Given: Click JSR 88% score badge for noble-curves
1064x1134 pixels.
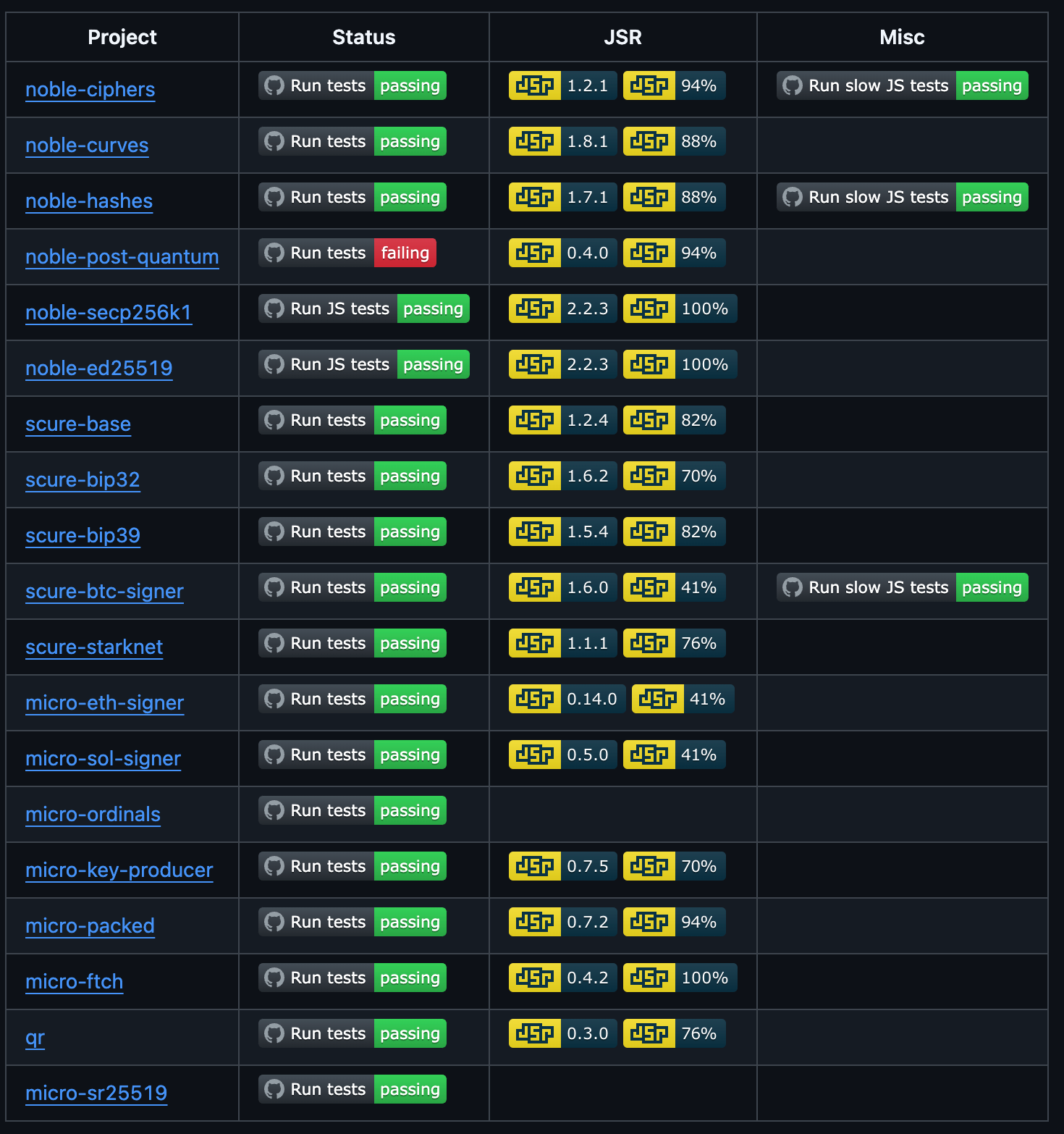Looking at the screenshot, I should click(x=675, y=141).
